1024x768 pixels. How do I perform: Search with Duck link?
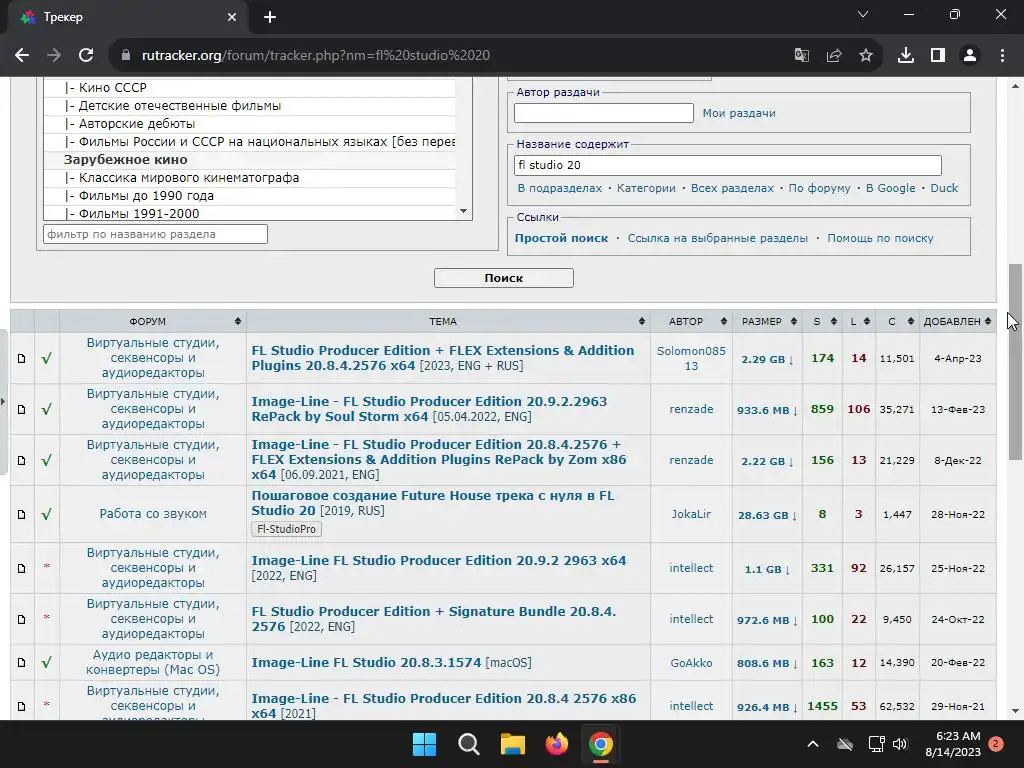(944, 188)
